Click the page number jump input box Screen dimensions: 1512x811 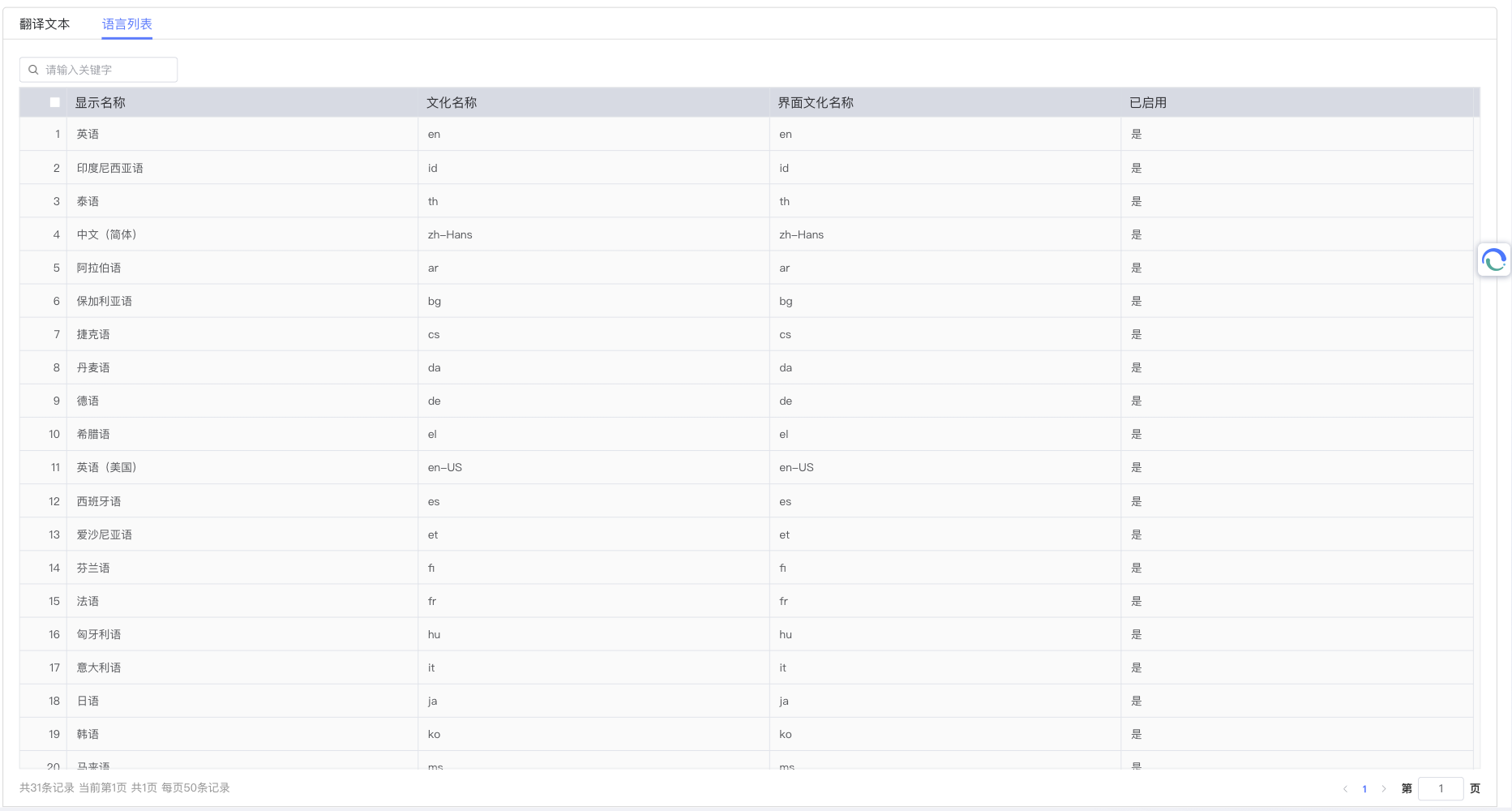click(x=1440, y=788)
